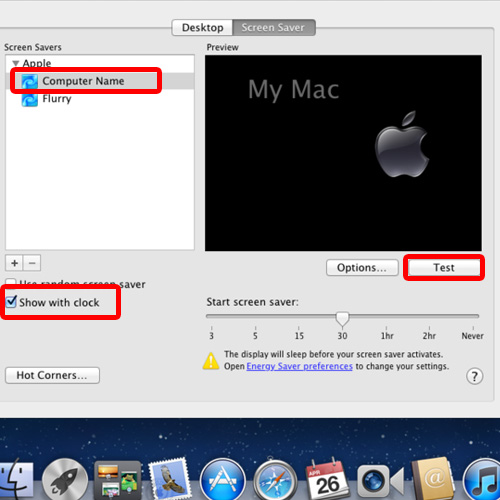The height and width of the screenshot is (500, 500).
Task: Open FaceTime camera icon in Dock
Action: 380,481
